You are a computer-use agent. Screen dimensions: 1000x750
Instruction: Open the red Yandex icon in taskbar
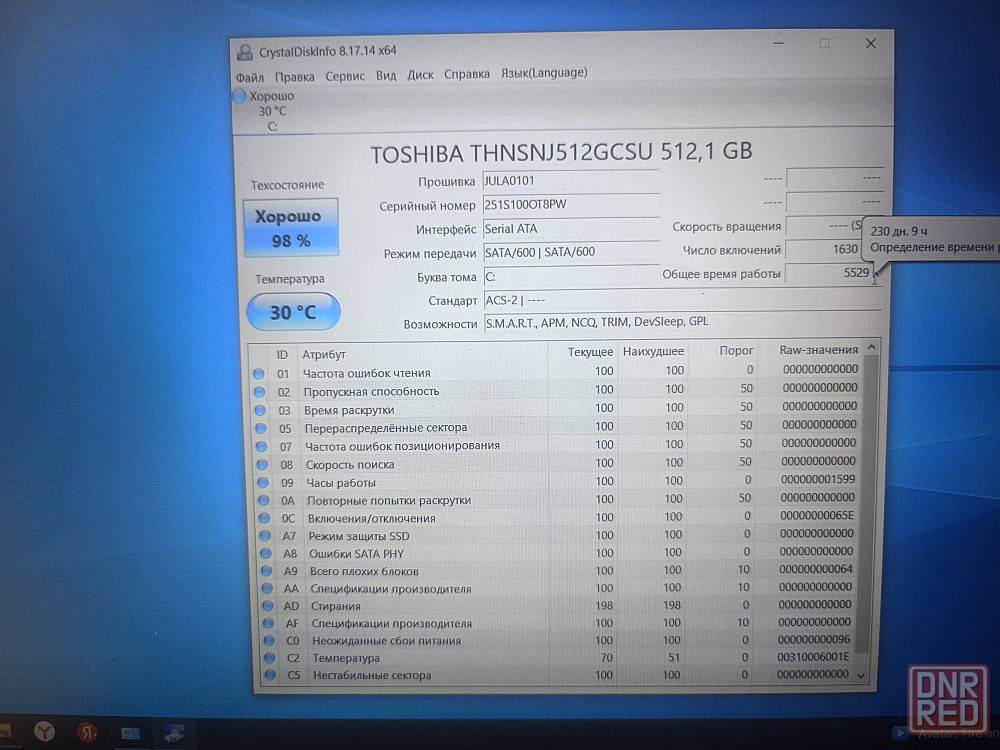[87, 732]
